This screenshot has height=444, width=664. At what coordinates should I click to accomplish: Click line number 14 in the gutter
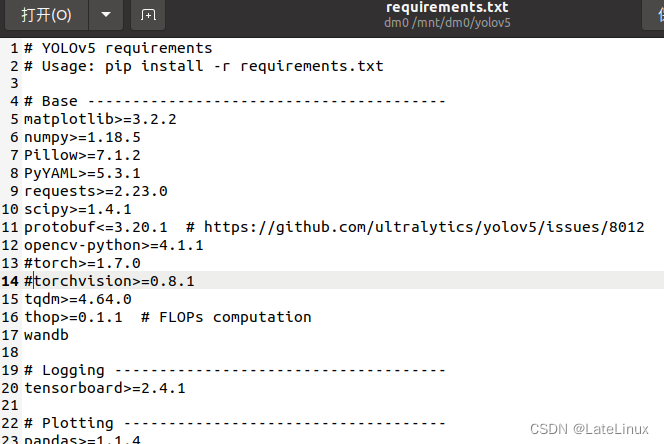click(10, 281)
